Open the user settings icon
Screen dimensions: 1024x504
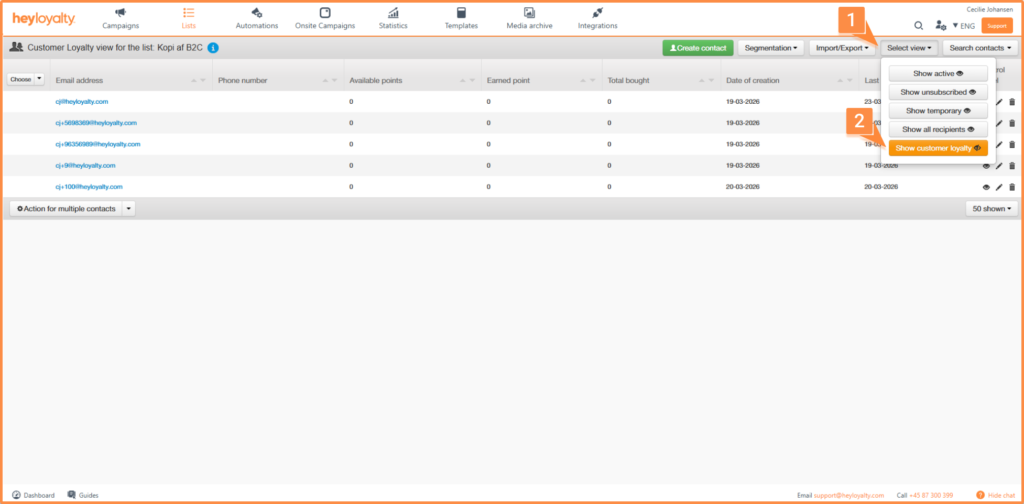[x=940, y=25]
